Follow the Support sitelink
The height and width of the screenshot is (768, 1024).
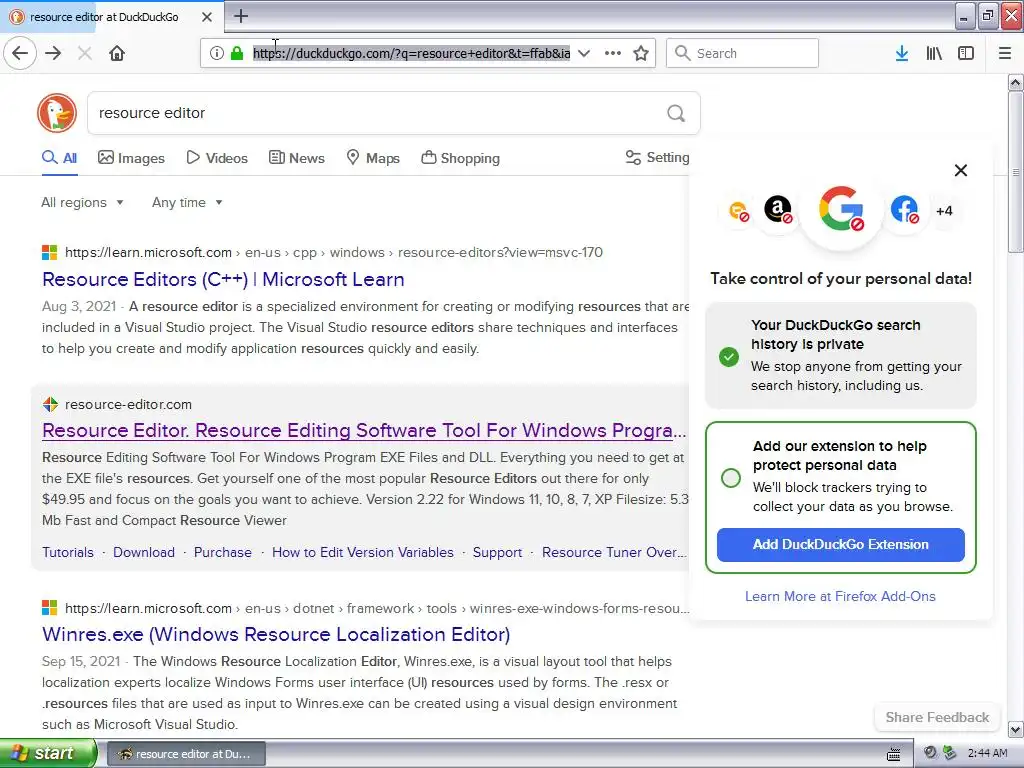click(498, 552)
